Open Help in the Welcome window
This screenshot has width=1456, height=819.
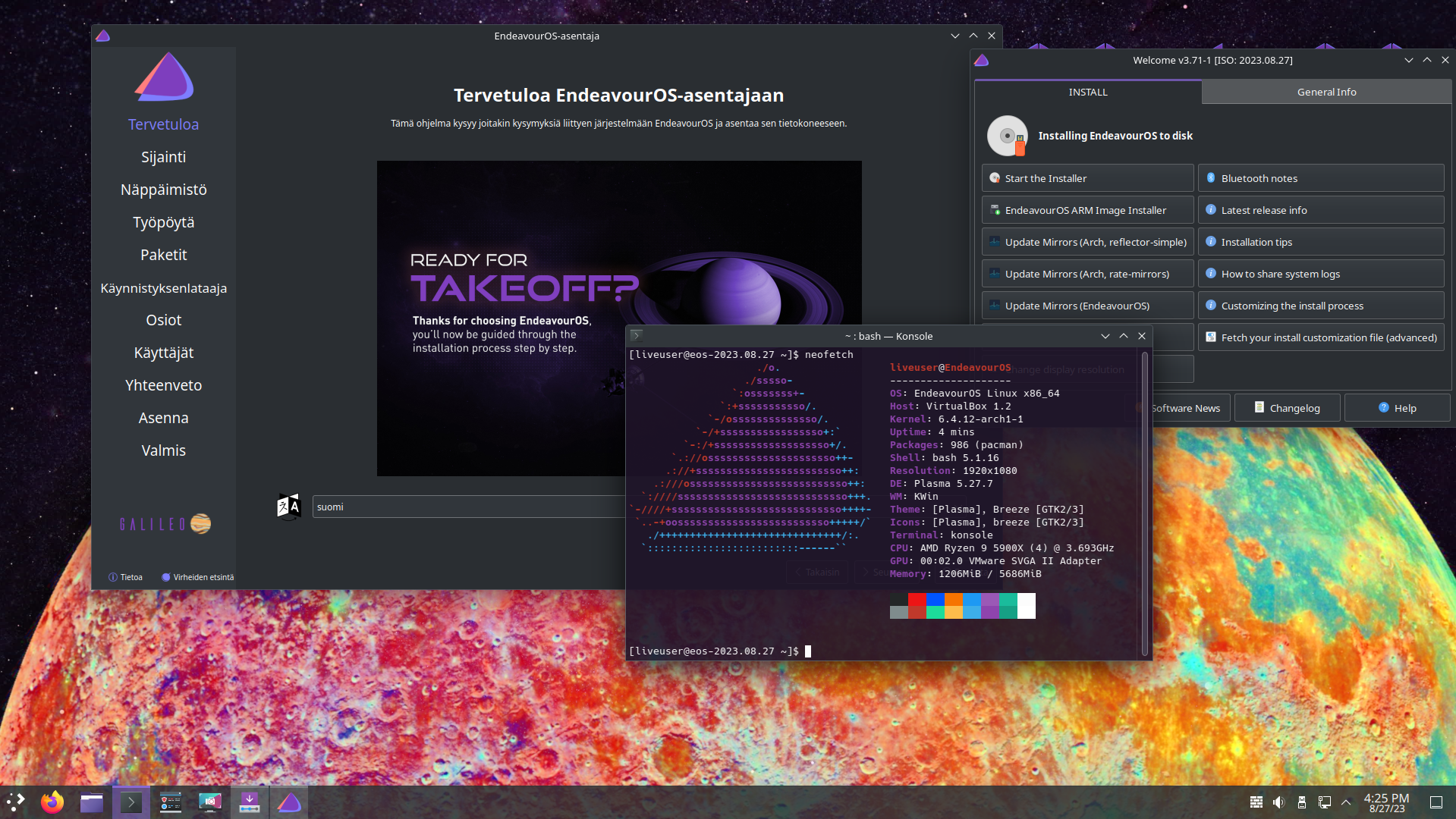click(1397, 408)
